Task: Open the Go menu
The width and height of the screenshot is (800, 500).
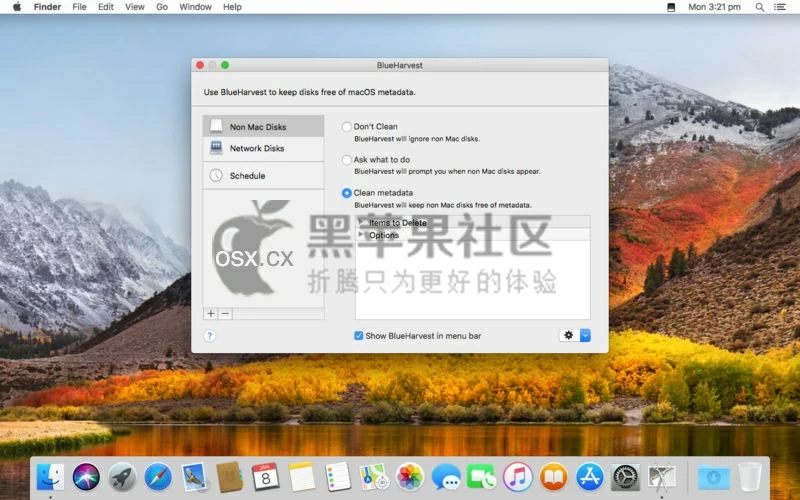Action: (162, 7)
